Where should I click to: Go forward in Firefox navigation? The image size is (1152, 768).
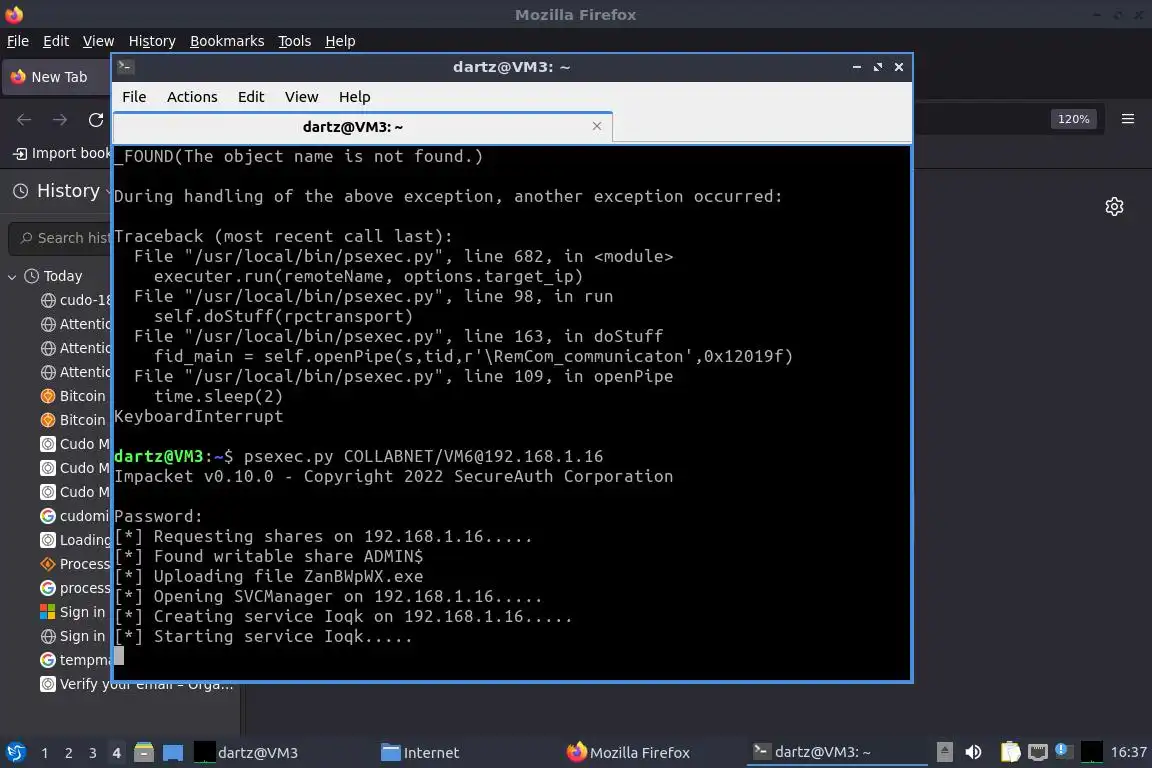click(60, 120)
